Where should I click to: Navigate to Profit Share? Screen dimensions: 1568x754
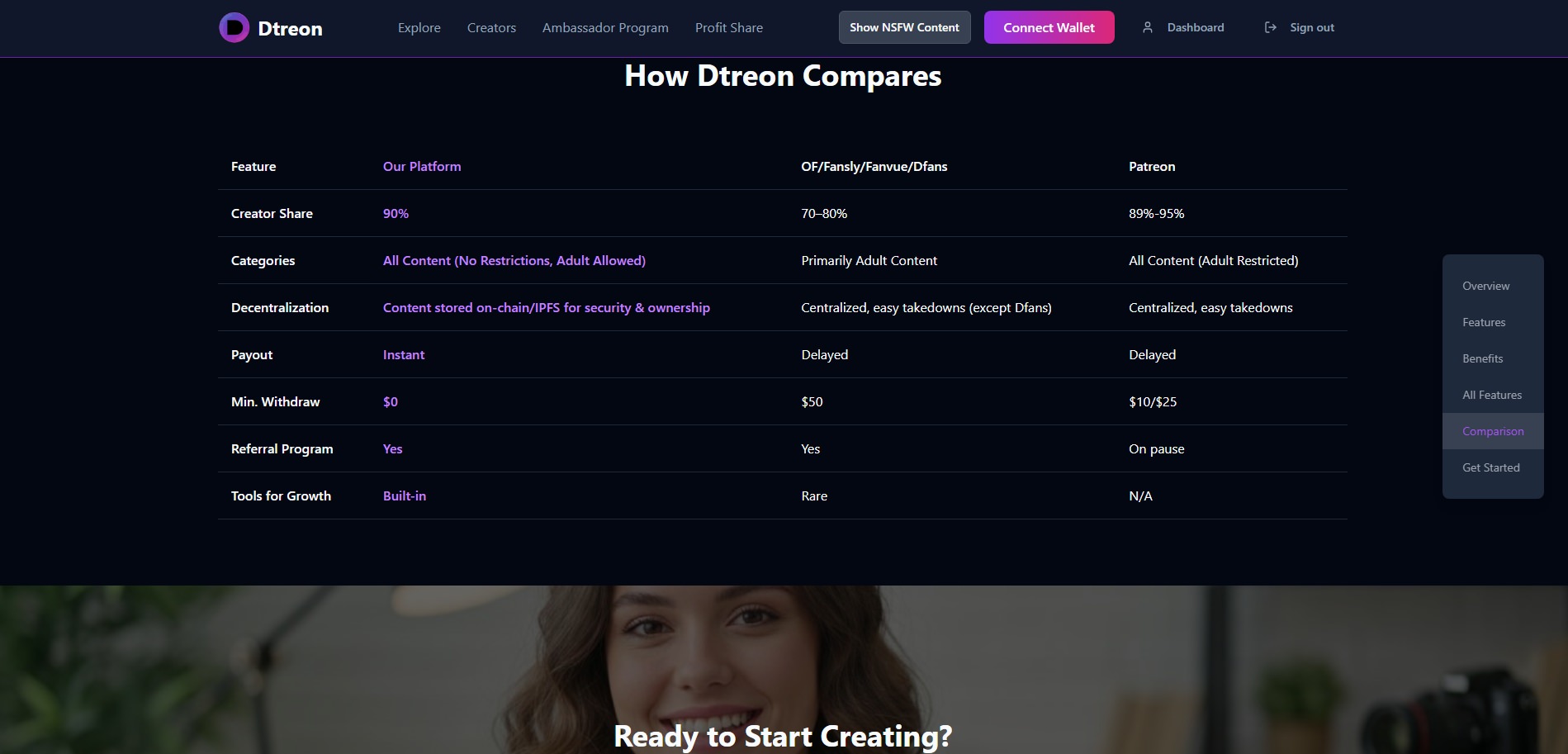coord(728,28)
